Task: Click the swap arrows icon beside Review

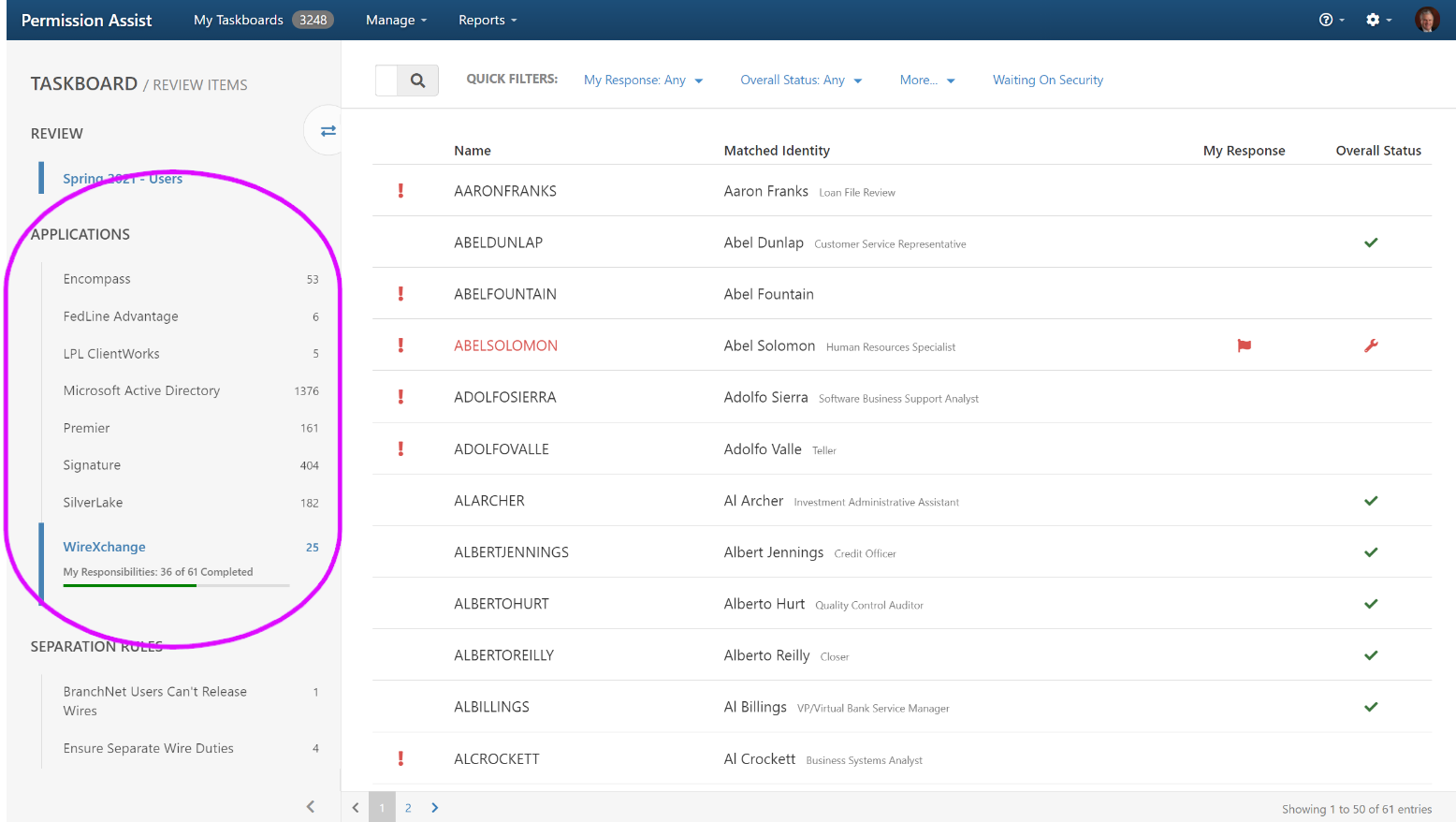Action: (x=328, y=131)
